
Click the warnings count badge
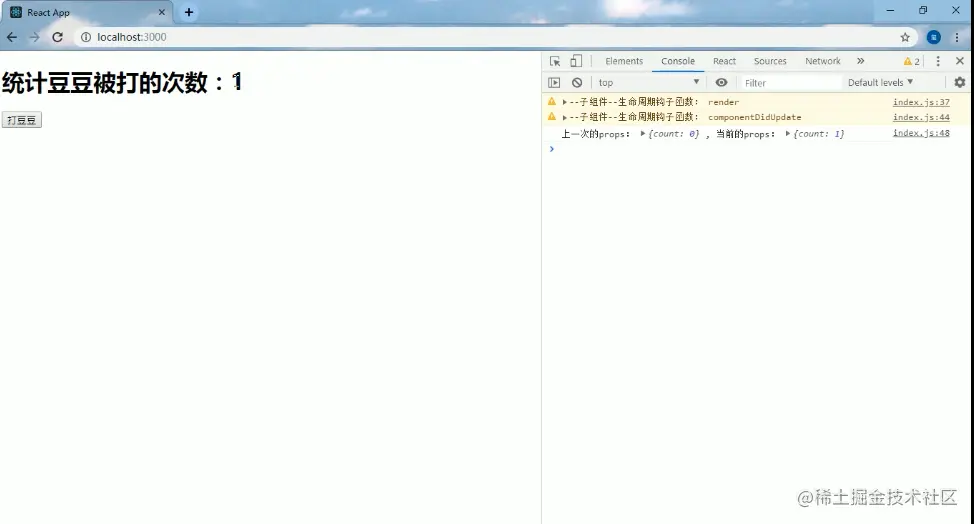(x=911, y=61)
